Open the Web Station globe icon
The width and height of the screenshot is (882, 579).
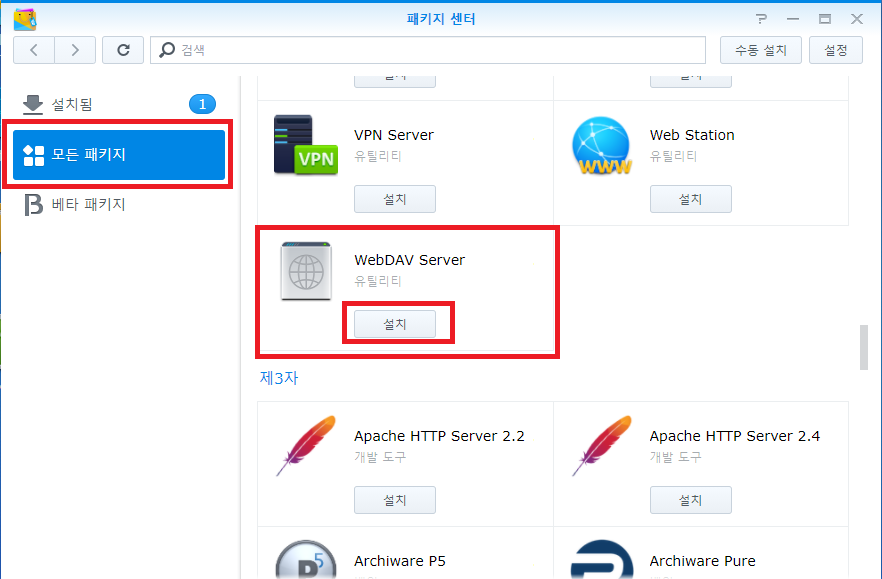click(x=601, y=145)
